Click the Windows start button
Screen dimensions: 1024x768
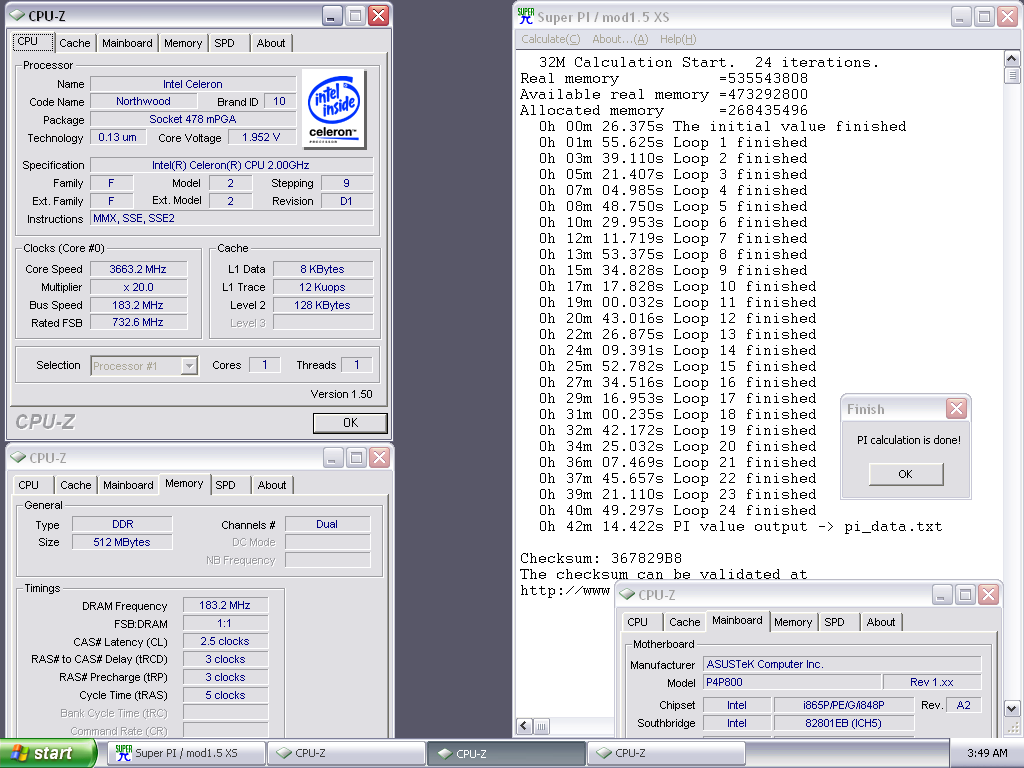(x=48, y=753)
